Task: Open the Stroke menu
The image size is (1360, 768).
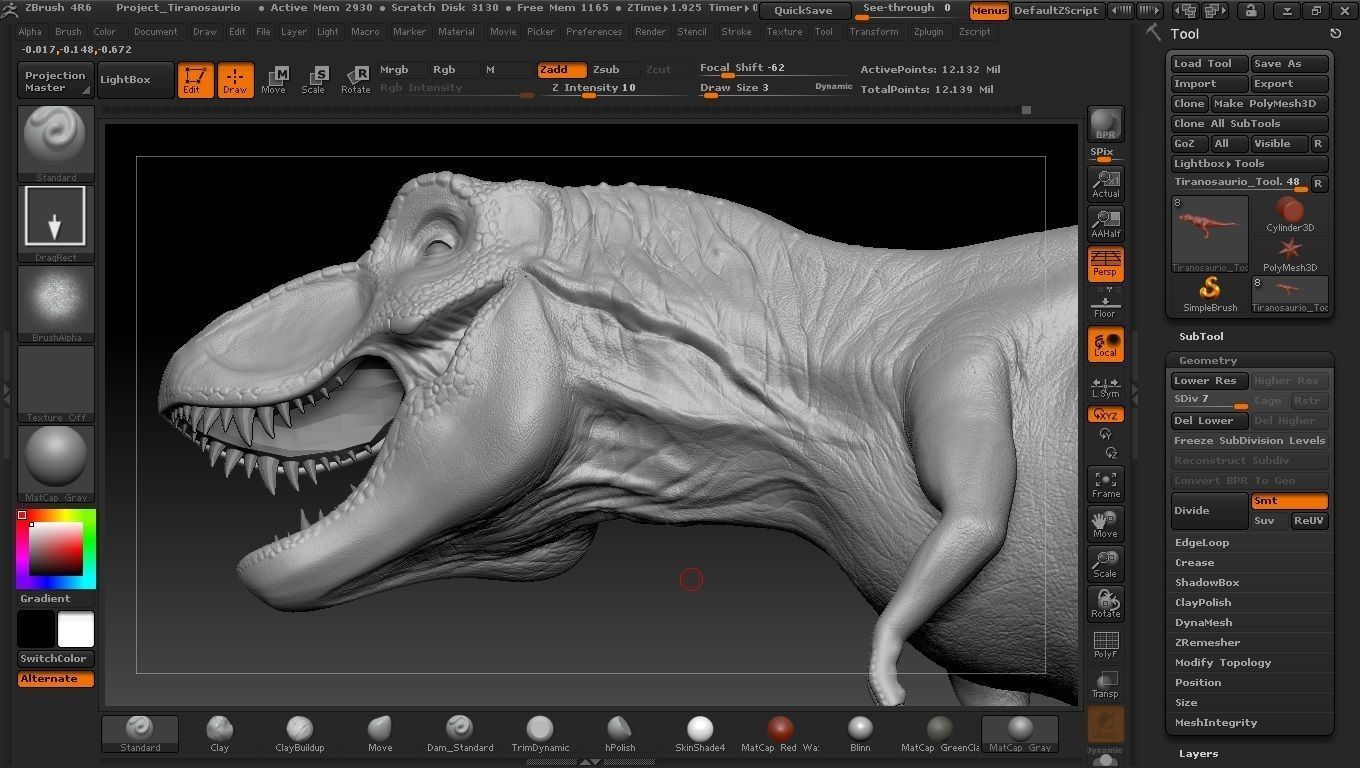Action: pos(736,32)
